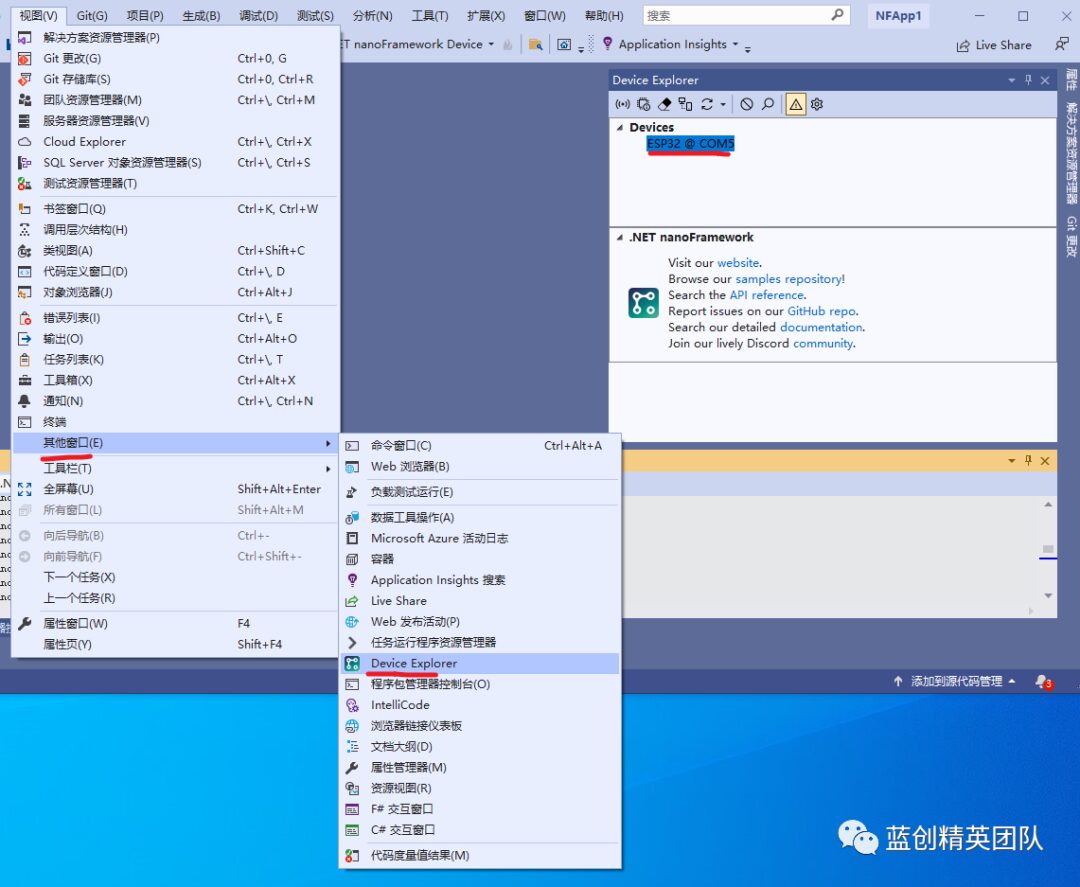This screenshot has width=1080, height=887.
Task: Click 输出(O) window icon
Action: 25,339
